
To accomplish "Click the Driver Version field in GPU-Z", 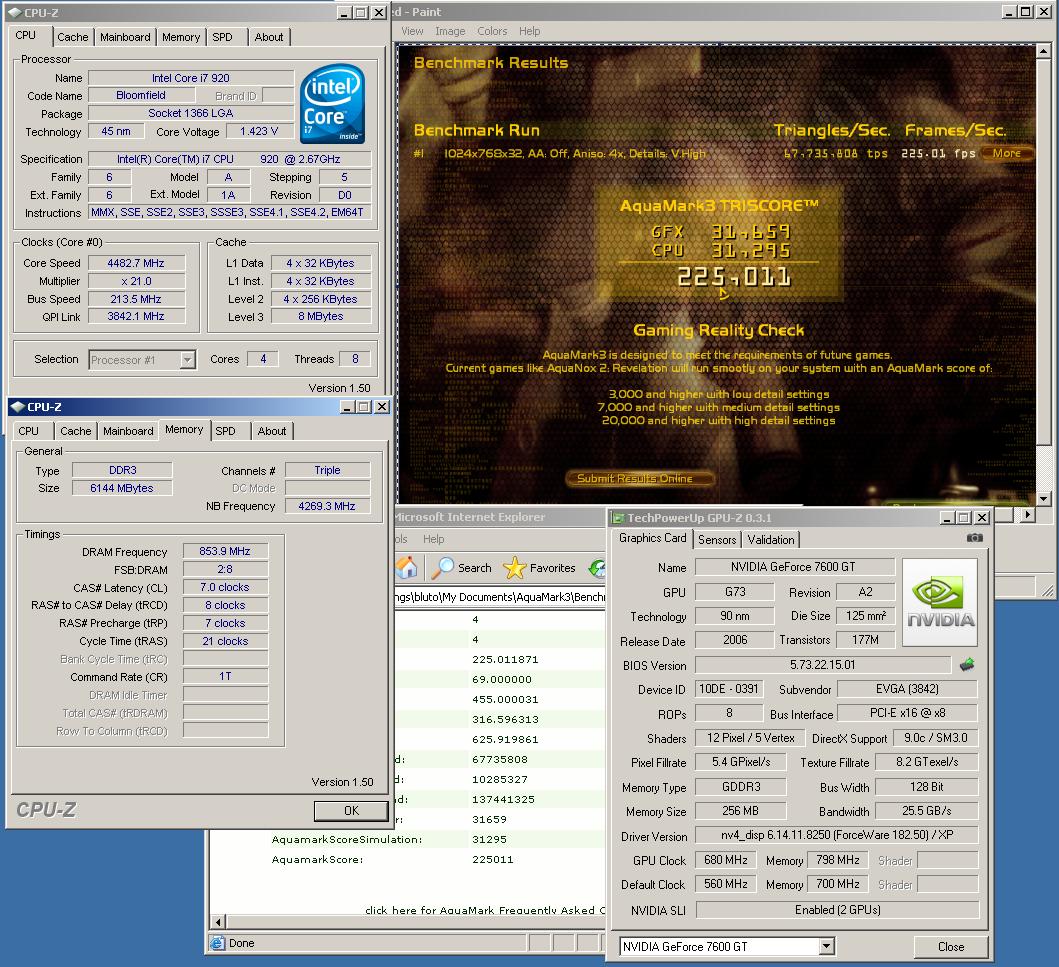I will 837,835.
